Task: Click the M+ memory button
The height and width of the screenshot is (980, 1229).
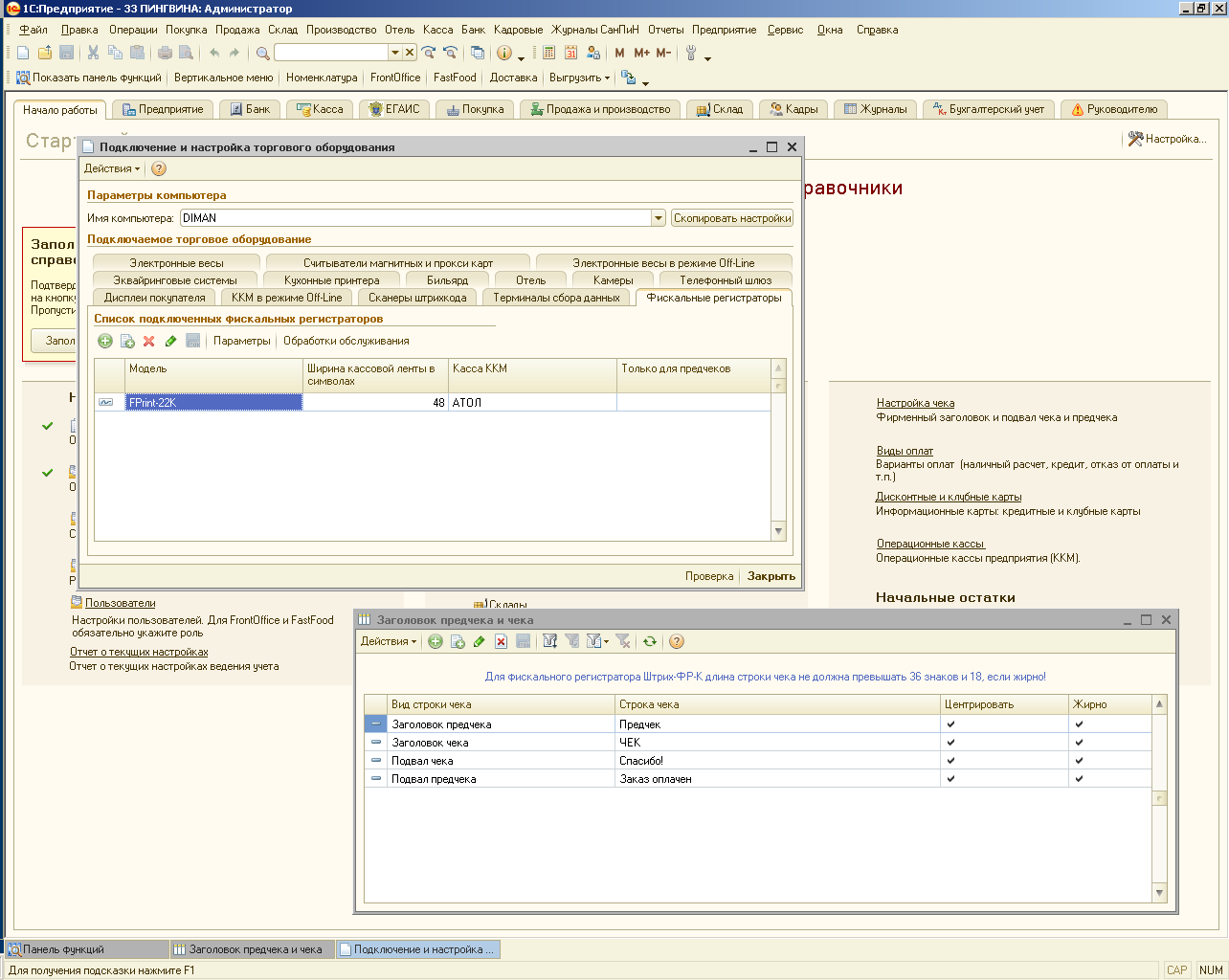Action: 641,53
